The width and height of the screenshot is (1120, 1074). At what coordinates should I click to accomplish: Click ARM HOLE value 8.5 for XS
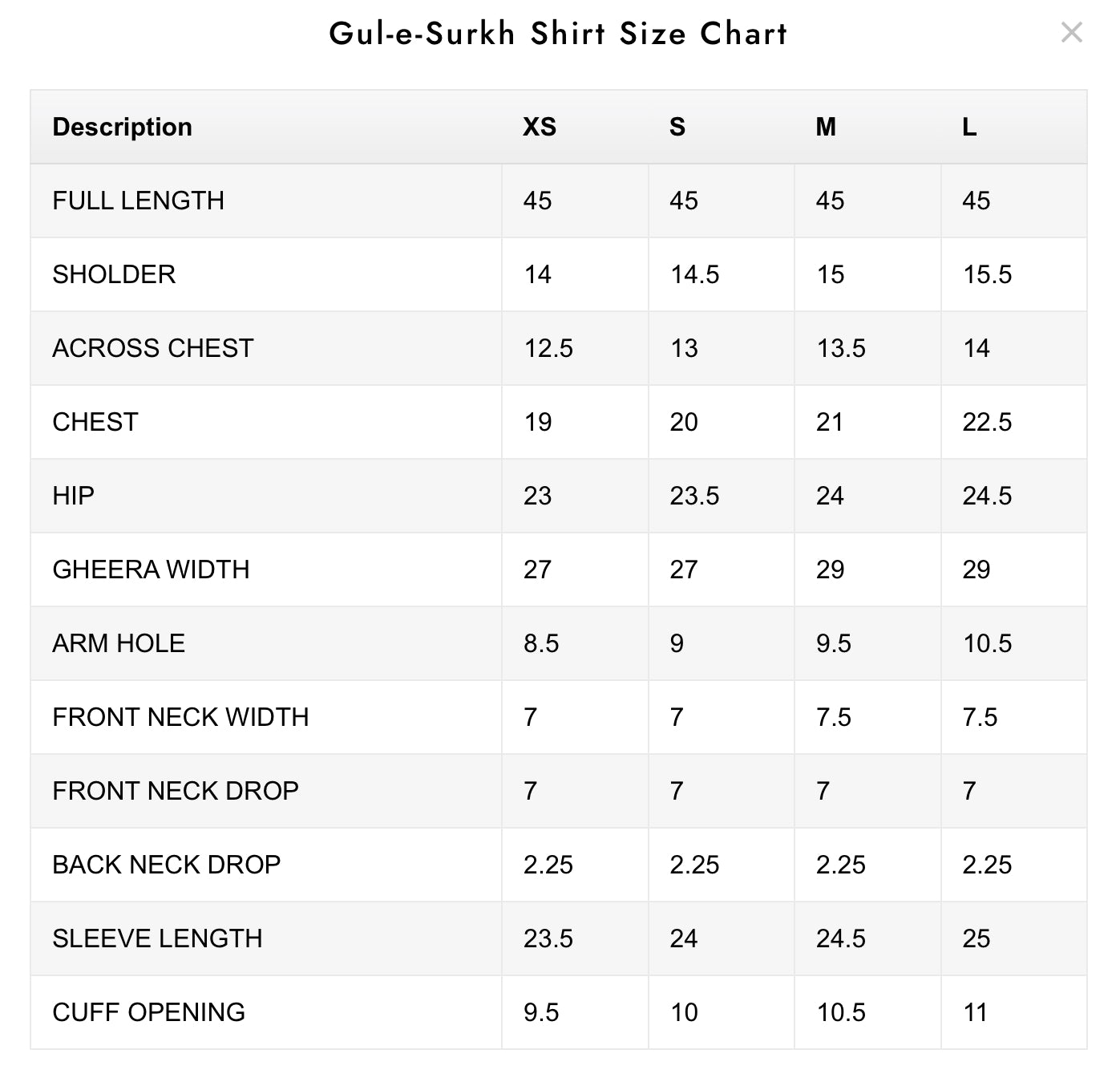541,643
